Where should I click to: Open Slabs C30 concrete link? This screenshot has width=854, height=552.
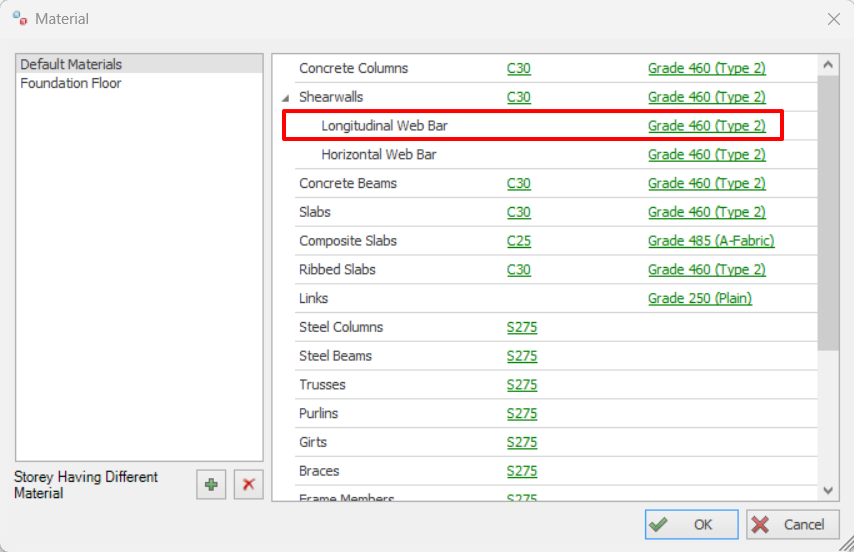pos(518,213)
